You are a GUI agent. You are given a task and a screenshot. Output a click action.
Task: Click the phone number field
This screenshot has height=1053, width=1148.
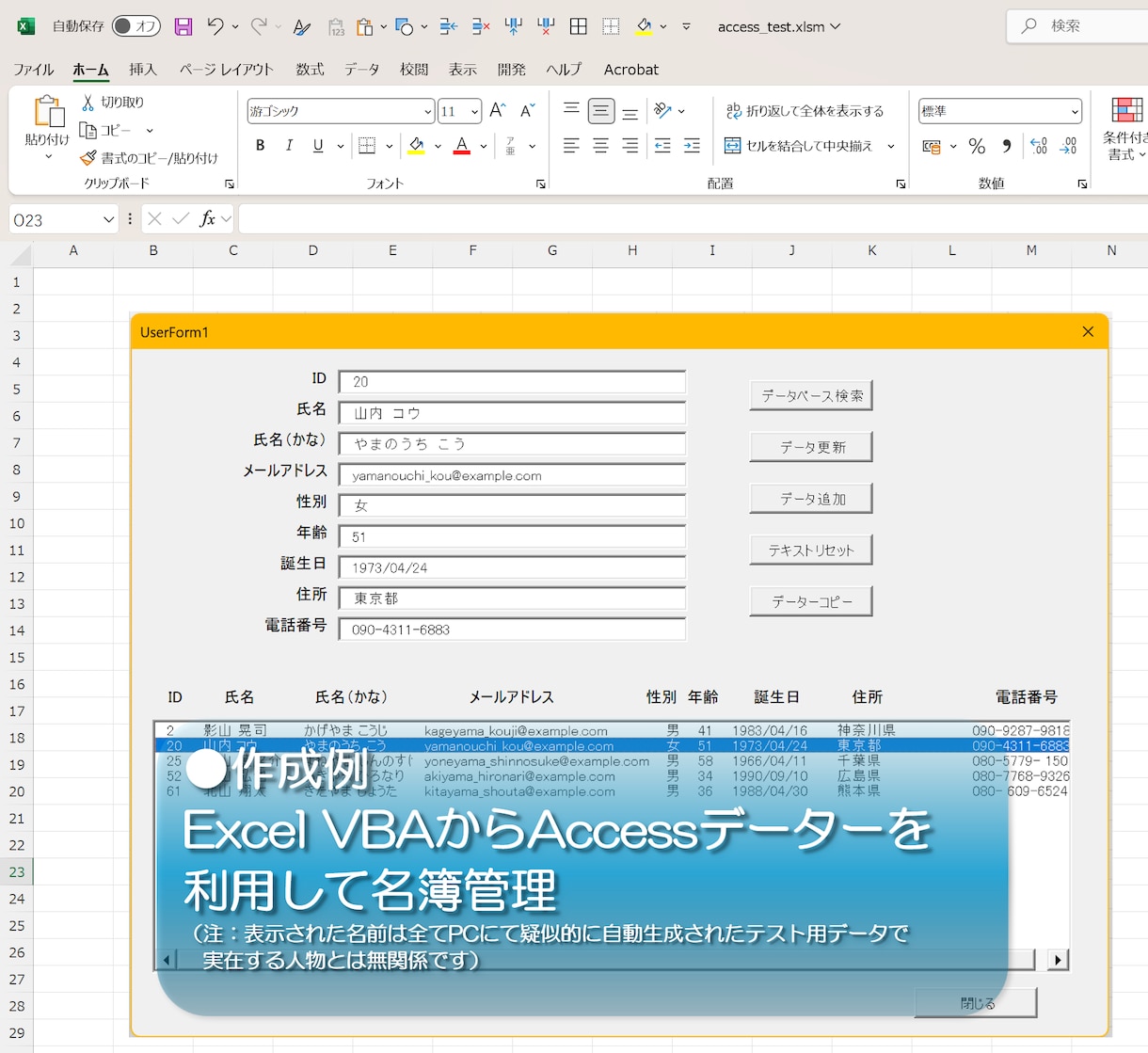512,630
